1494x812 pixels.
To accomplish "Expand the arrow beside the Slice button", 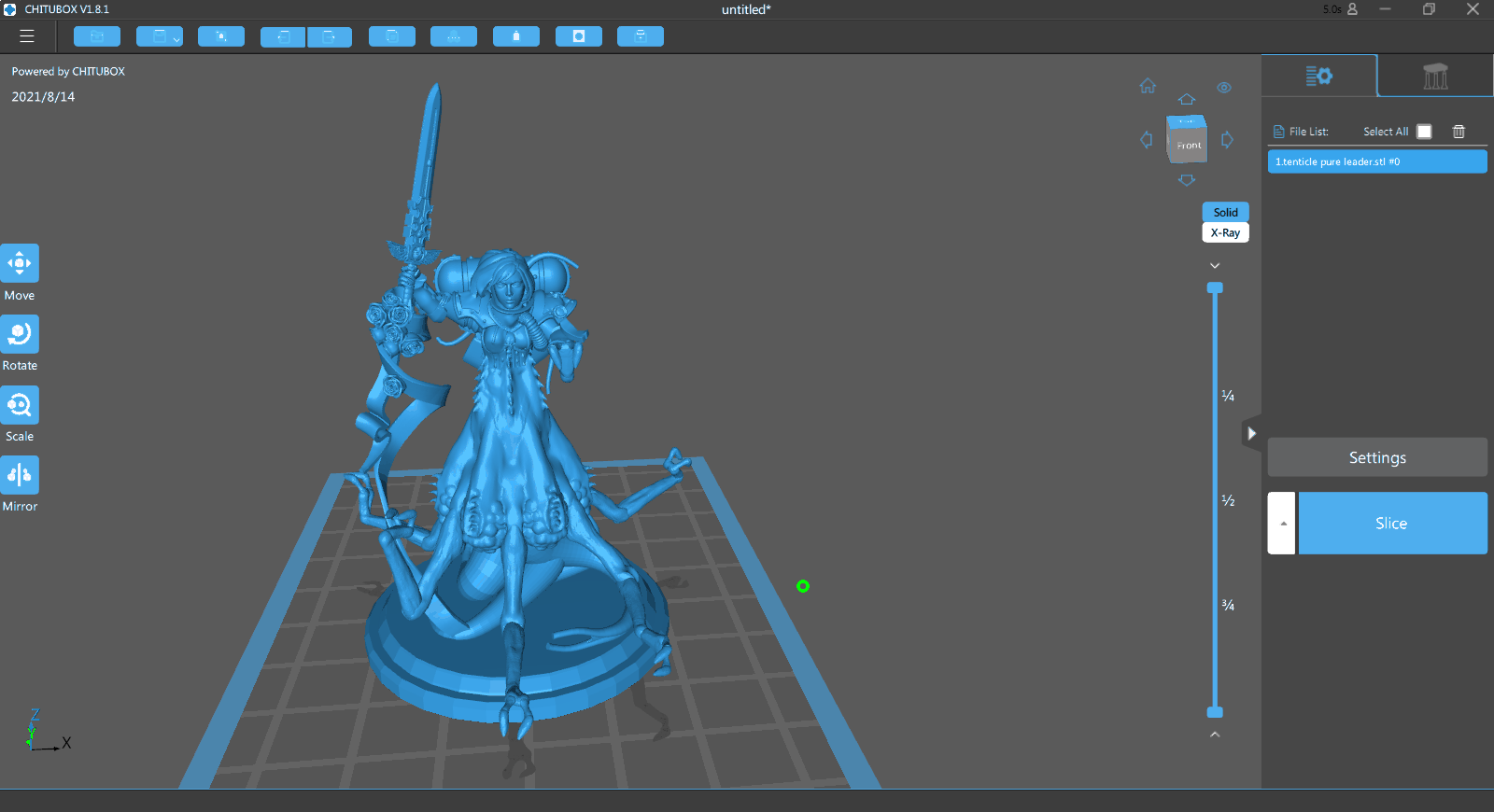I will 1282,524.
